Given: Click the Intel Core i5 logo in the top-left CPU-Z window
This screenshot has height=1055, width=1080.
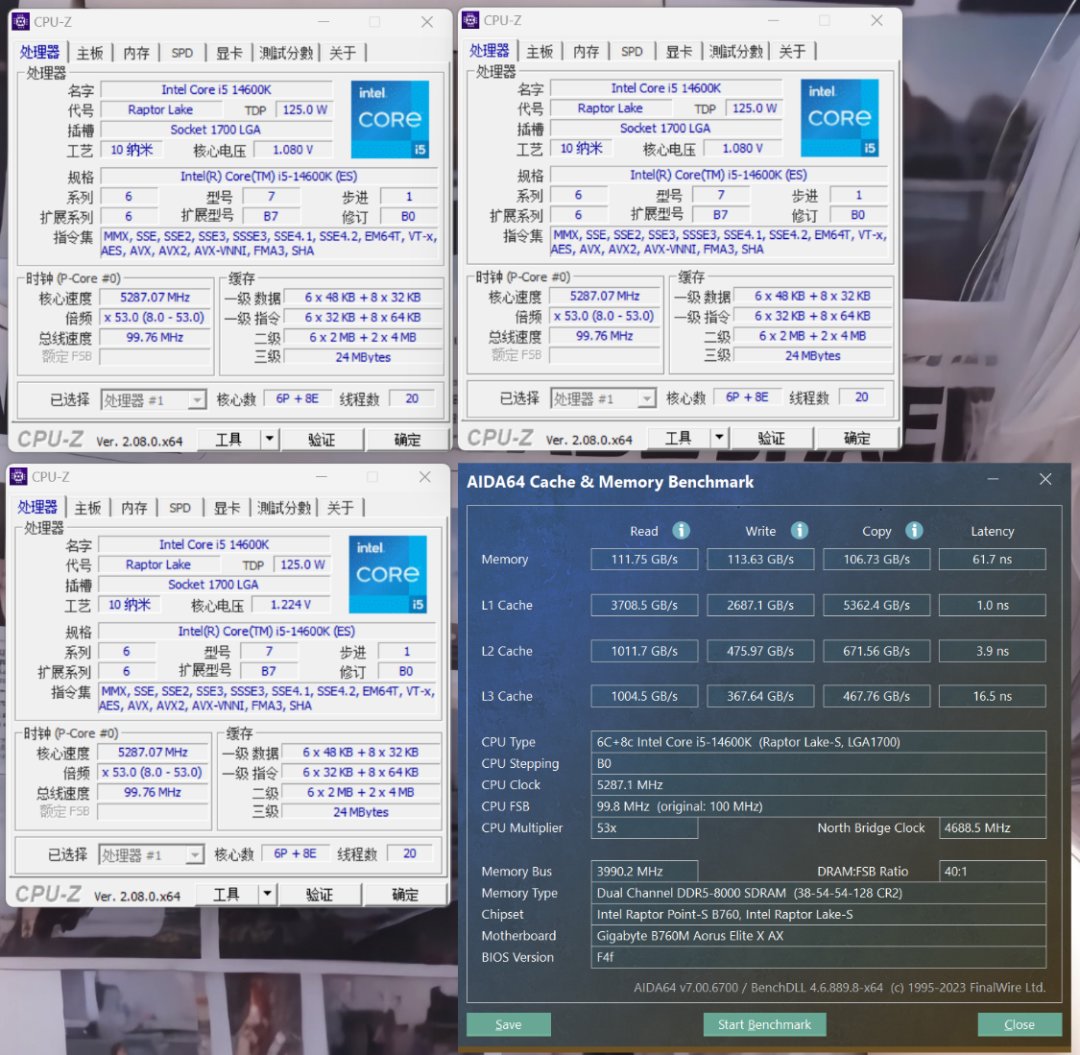Looking at the screenshot, I should pyautogui.click(x=390, y=120).
